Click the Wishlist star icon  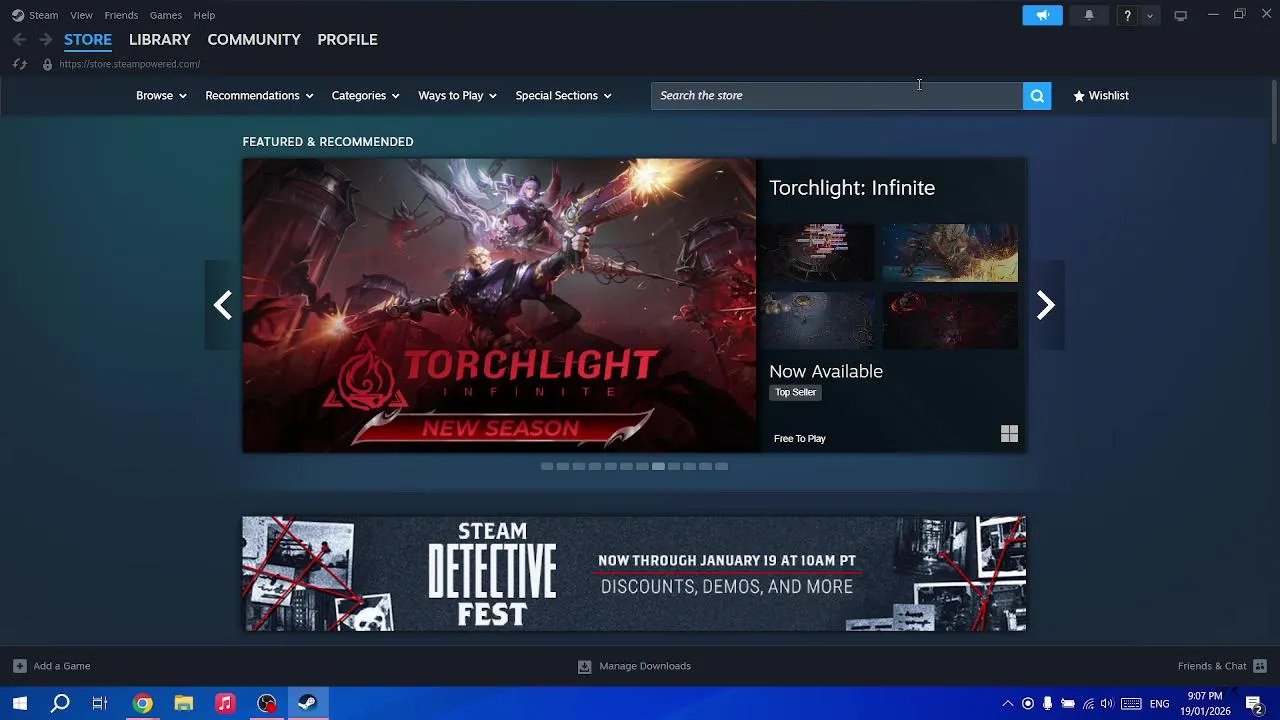tap(1079, 96)
